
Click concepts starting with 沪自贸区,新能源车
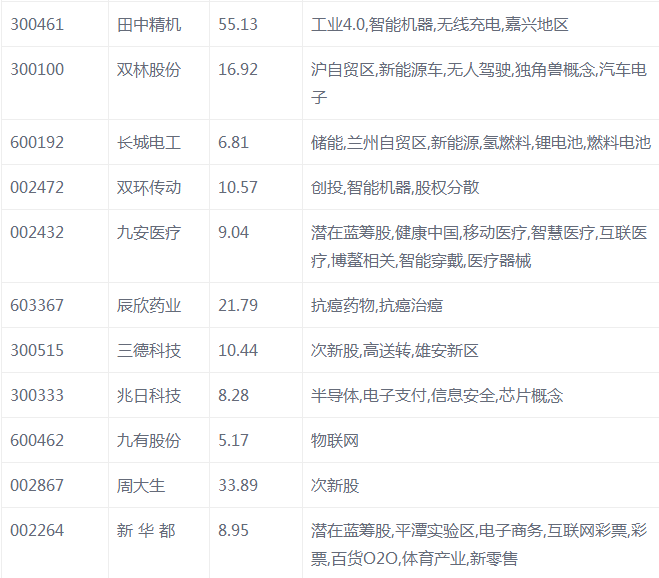[x=479, y=83]
